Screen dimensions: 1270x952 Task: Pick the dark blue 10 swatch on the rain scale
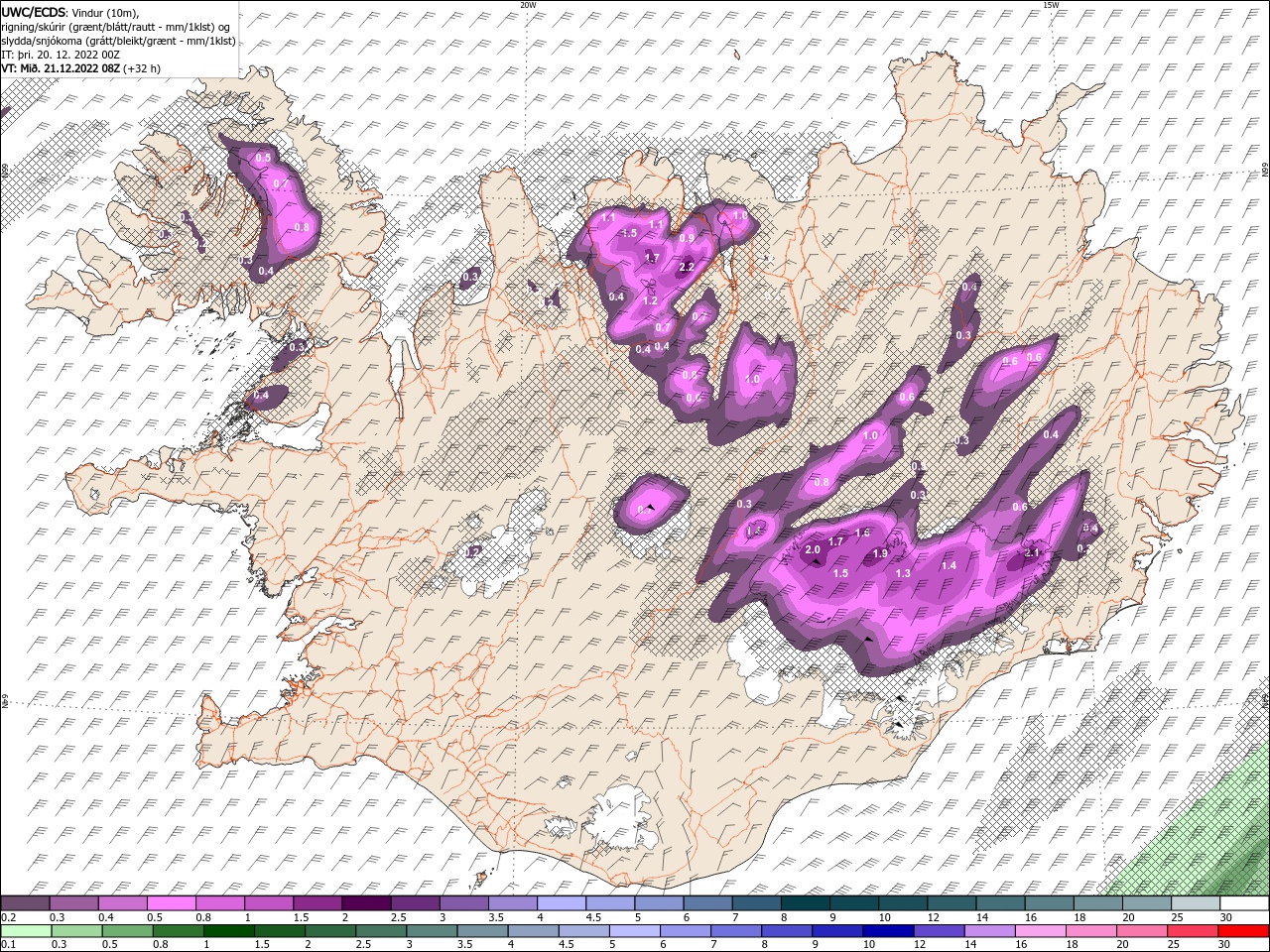pyautogui.click(x=887, y=931)
